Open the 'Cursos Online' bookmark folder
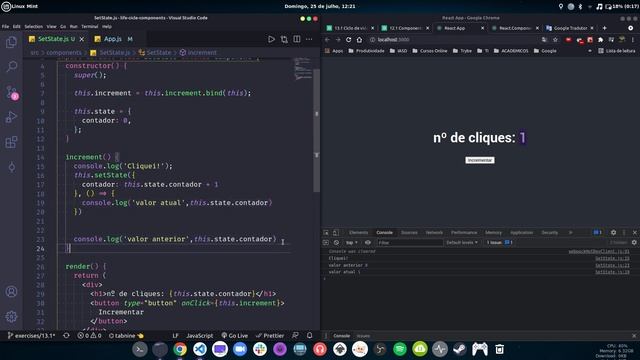The height and width of the screenshot is (360, 640). click(x=429, y=51)
